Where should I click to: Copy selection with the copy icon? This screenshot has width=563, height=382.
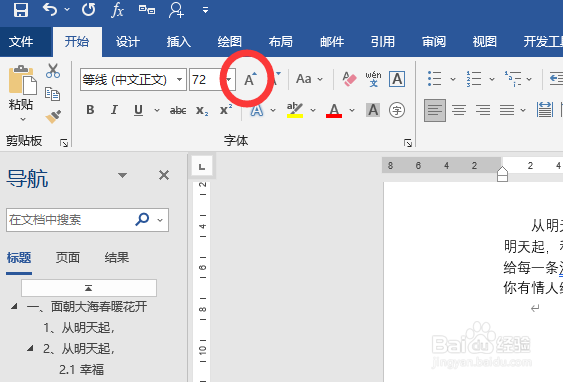click(x=52, y=94)
